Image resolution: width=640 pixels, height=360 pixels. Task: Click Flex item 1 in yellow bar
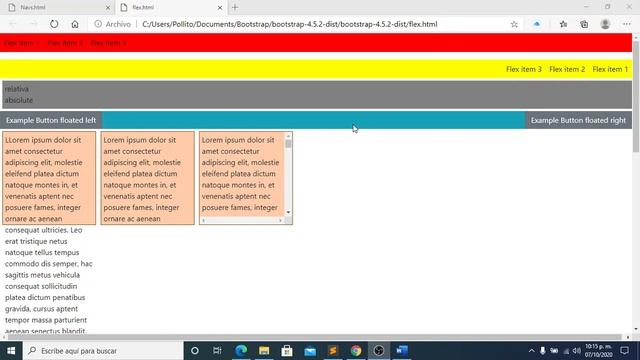[x=610, y=69]
